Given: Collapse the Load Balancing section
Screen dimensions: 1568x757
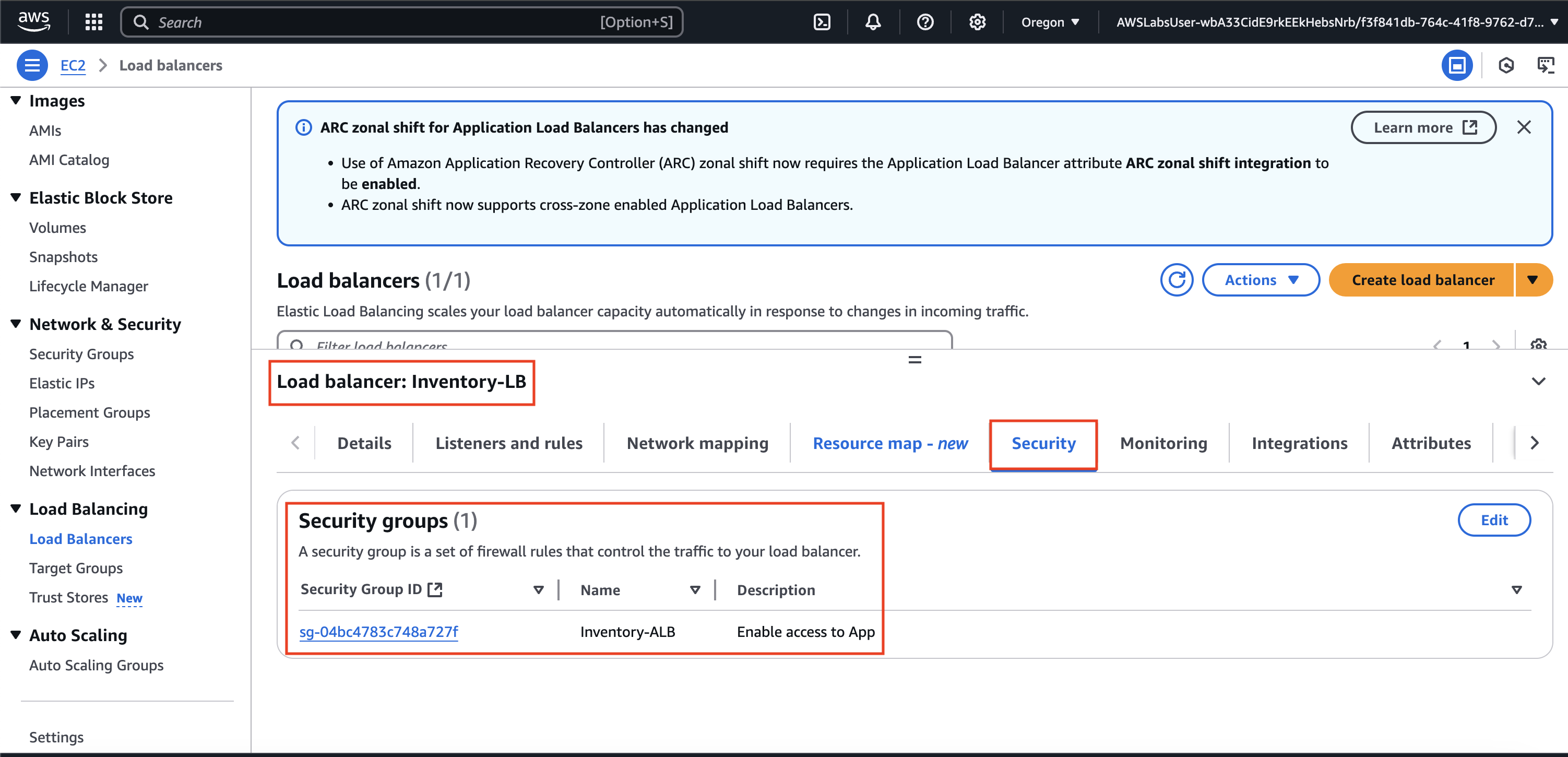Looking at the screenshot, I should [x=16, y=508].
